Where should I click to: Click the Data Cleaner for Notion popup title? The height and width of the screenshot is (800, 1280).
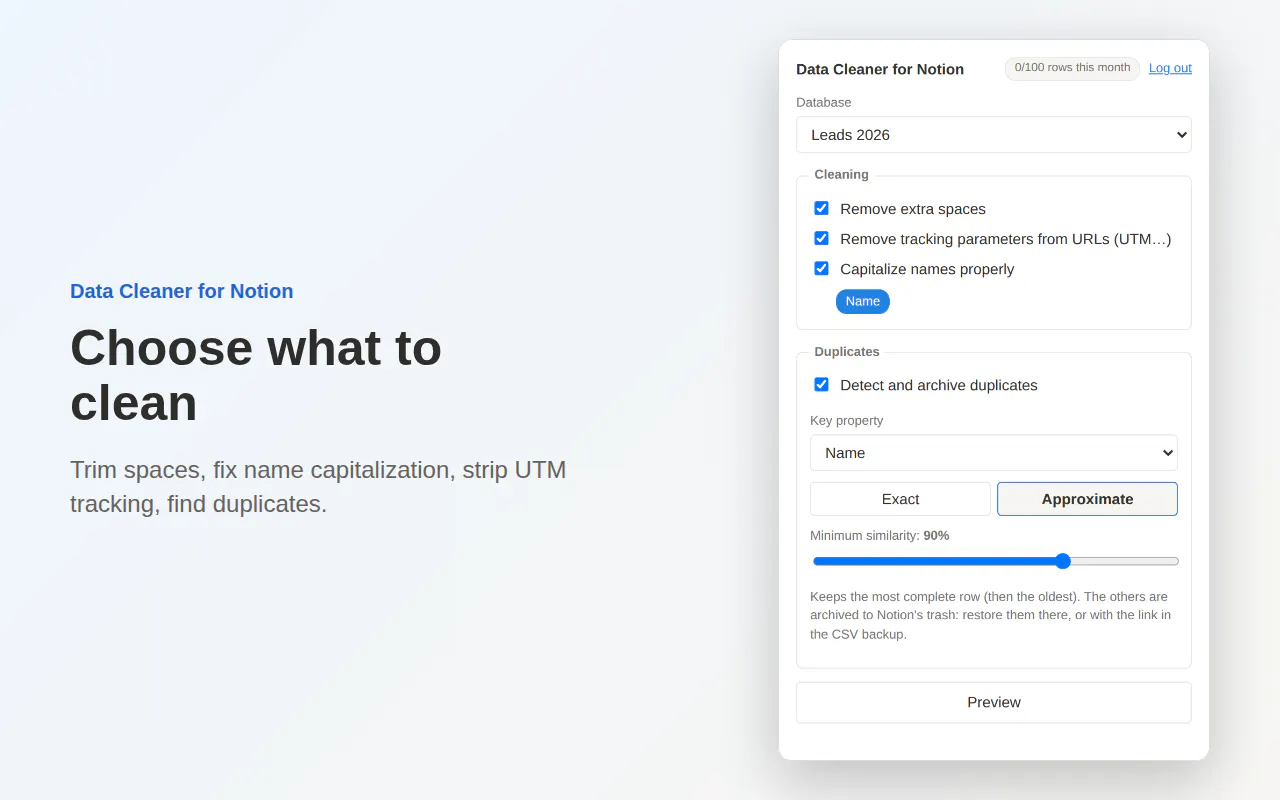tap(880, 69)
